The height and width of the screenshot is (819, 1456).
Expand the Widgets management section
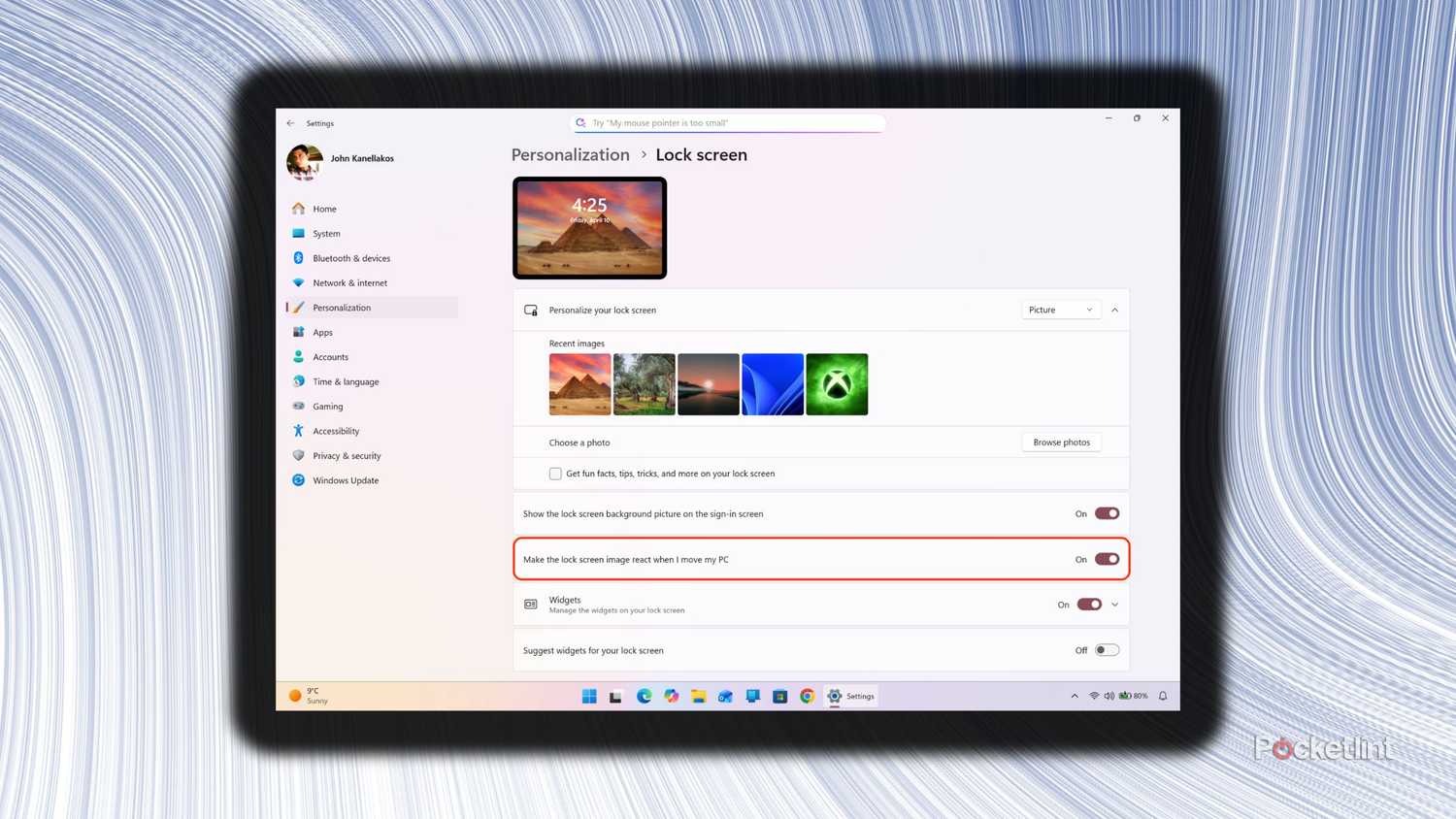1114,604
